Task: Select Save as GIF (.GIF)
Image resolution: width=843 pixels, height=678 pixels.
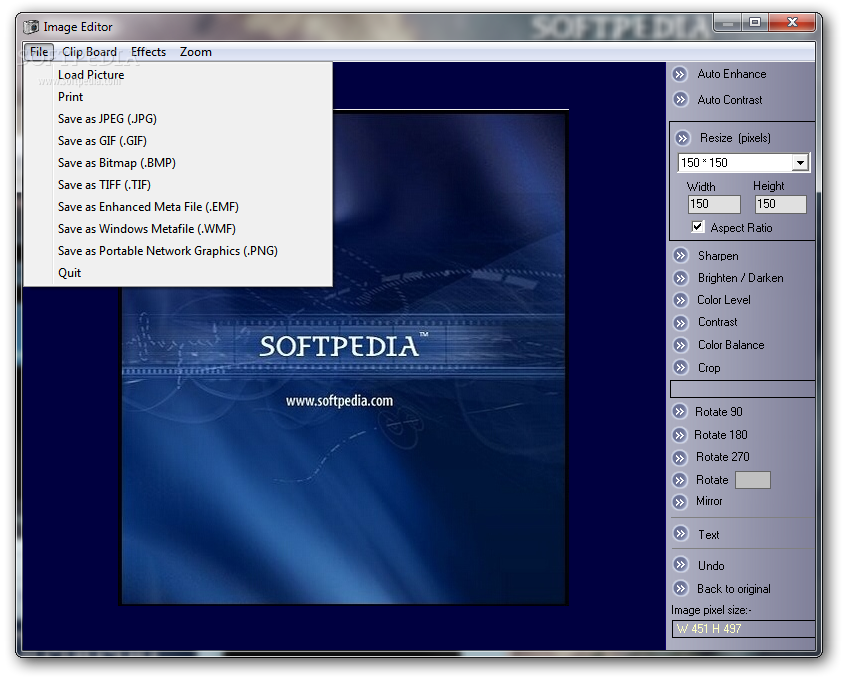Action: point(178,141)
